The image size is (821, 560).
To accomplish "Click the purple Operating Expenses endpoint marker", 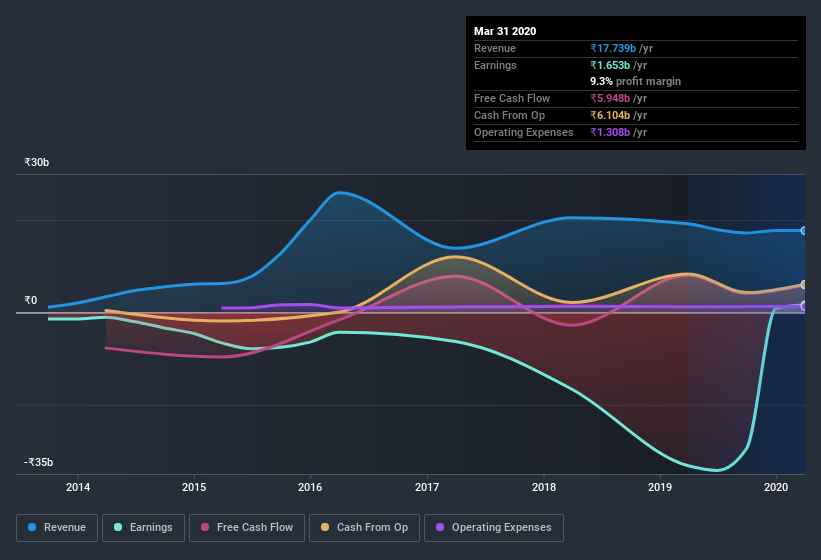I will (803, 306).
